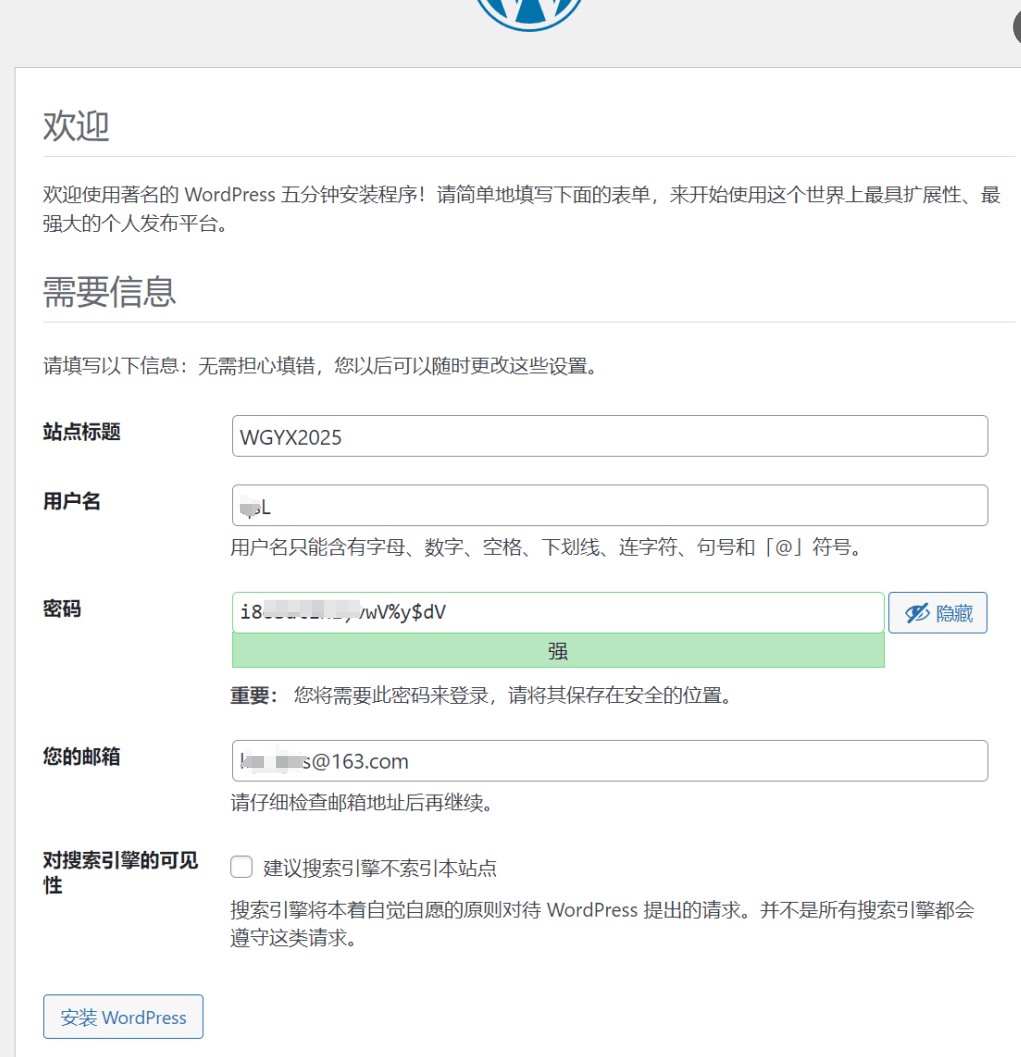Click the green 强 password strength indicator
Image resolution: width=1021 pixels, height=1057 pixels.
coord(558,651)
